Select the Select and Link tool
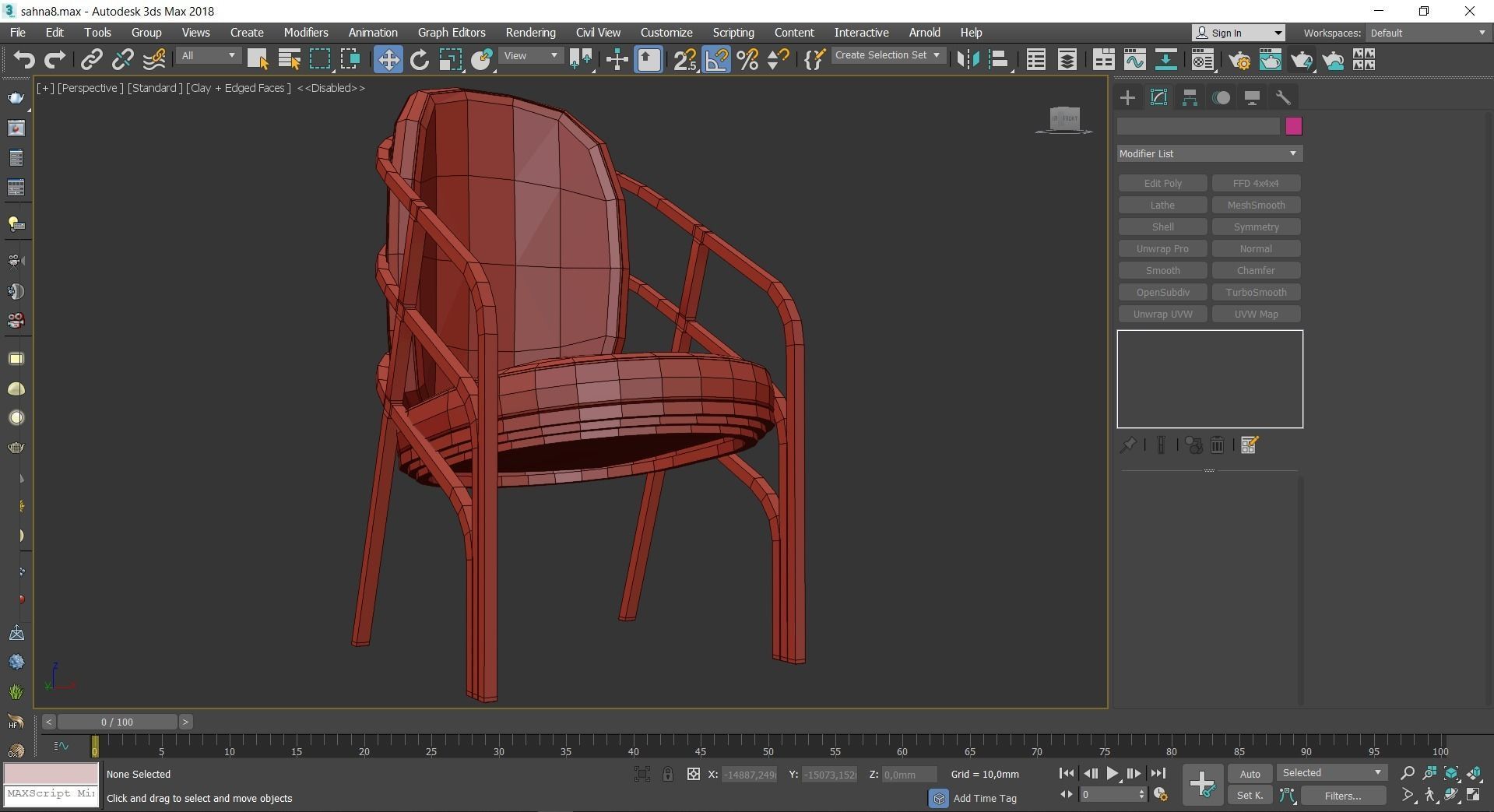 coord(92,59)
